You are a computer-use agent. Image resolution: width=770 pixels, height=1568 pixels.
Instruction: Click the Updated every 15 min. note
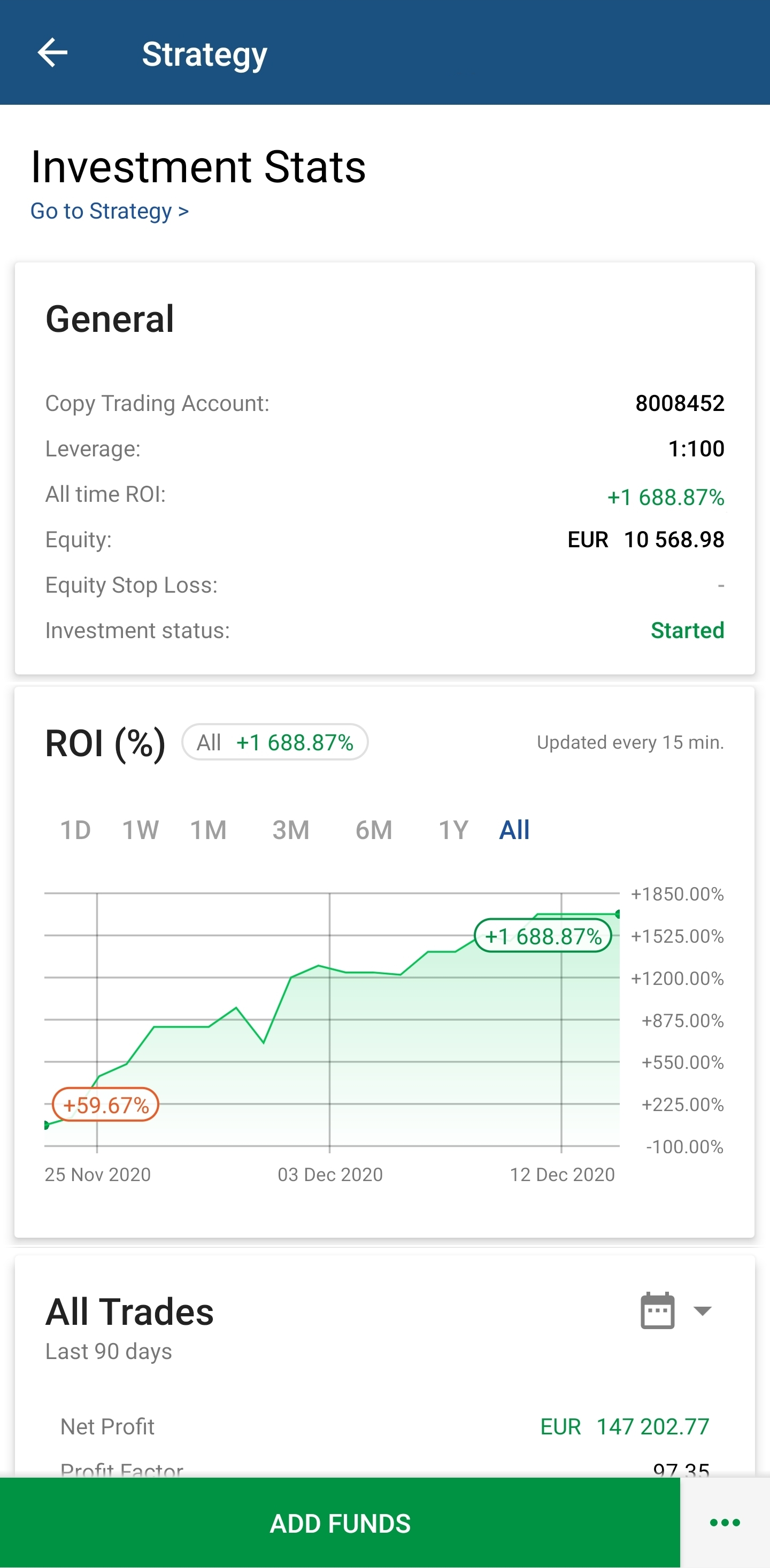[630, 742]
